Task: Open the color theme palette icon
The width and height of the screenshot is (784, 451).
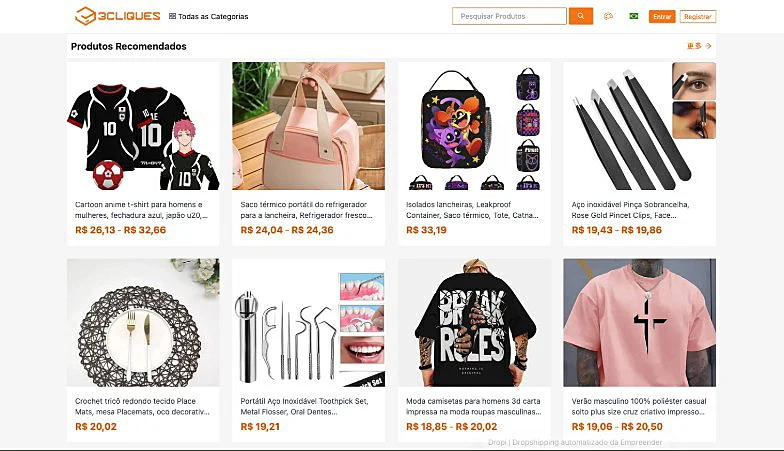Action: [x=608, y=16]
